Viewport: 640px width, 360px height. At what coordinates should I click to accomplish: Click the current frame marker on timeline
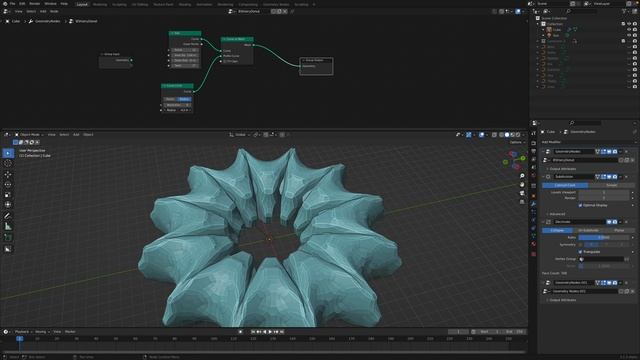[19, 338]
